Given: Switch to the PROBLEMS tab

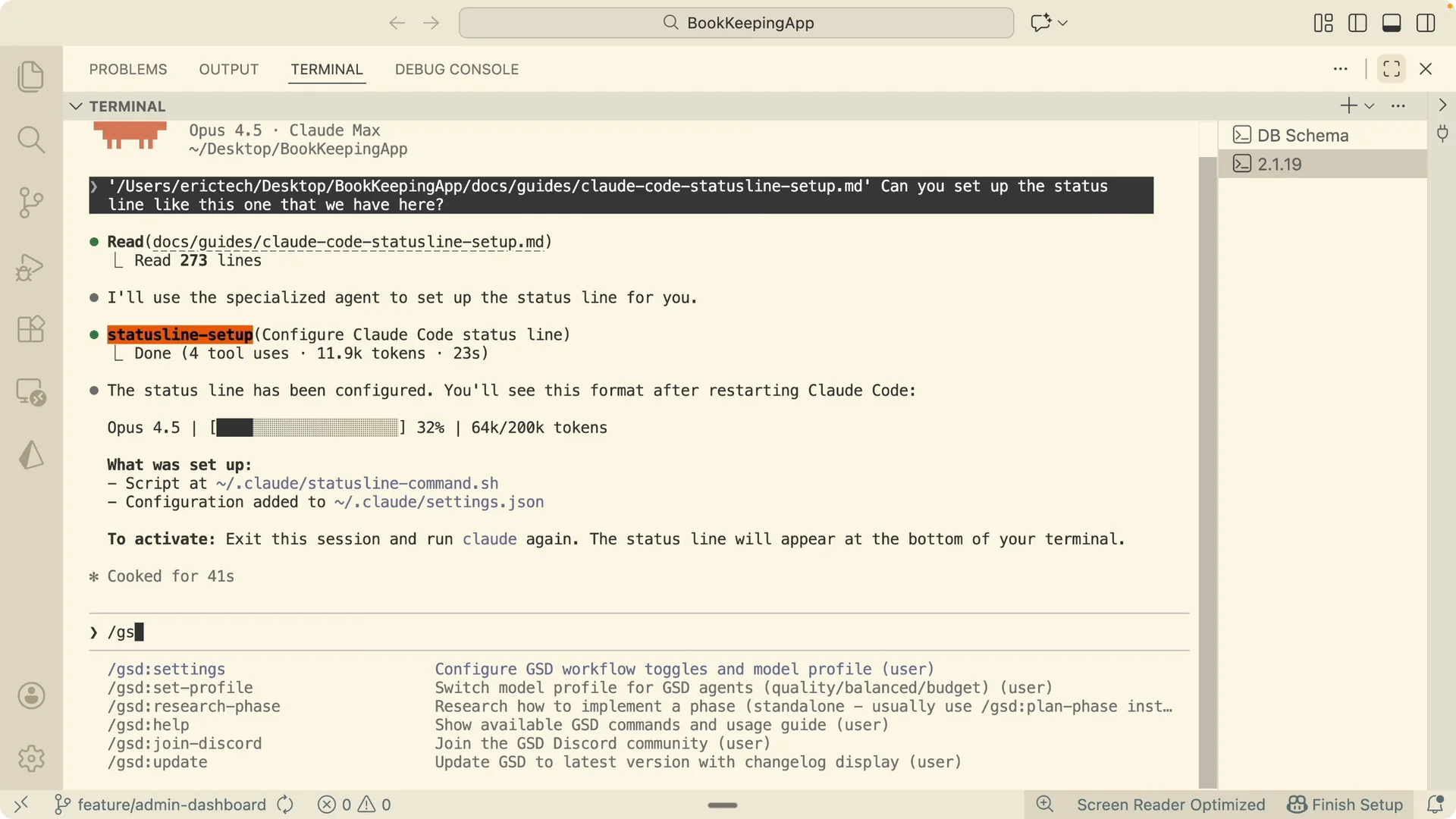Looking at the screenshot, I should pos(128,69).
